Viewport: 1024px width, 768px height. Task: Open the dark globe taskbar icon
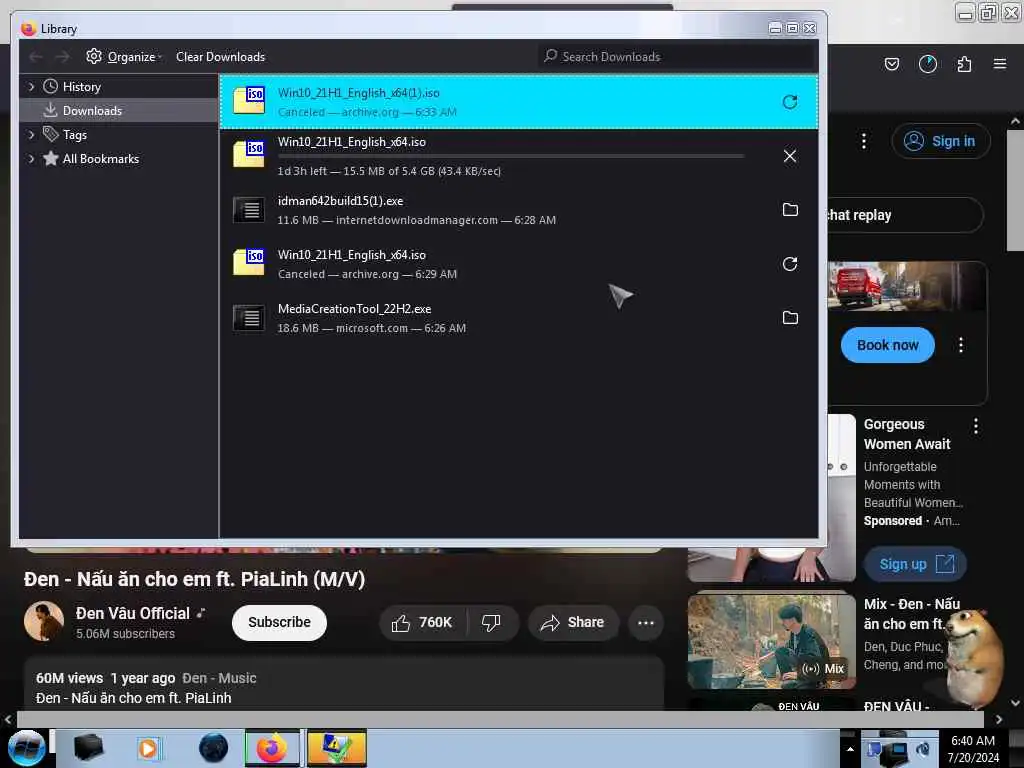[x=213, y=748]
